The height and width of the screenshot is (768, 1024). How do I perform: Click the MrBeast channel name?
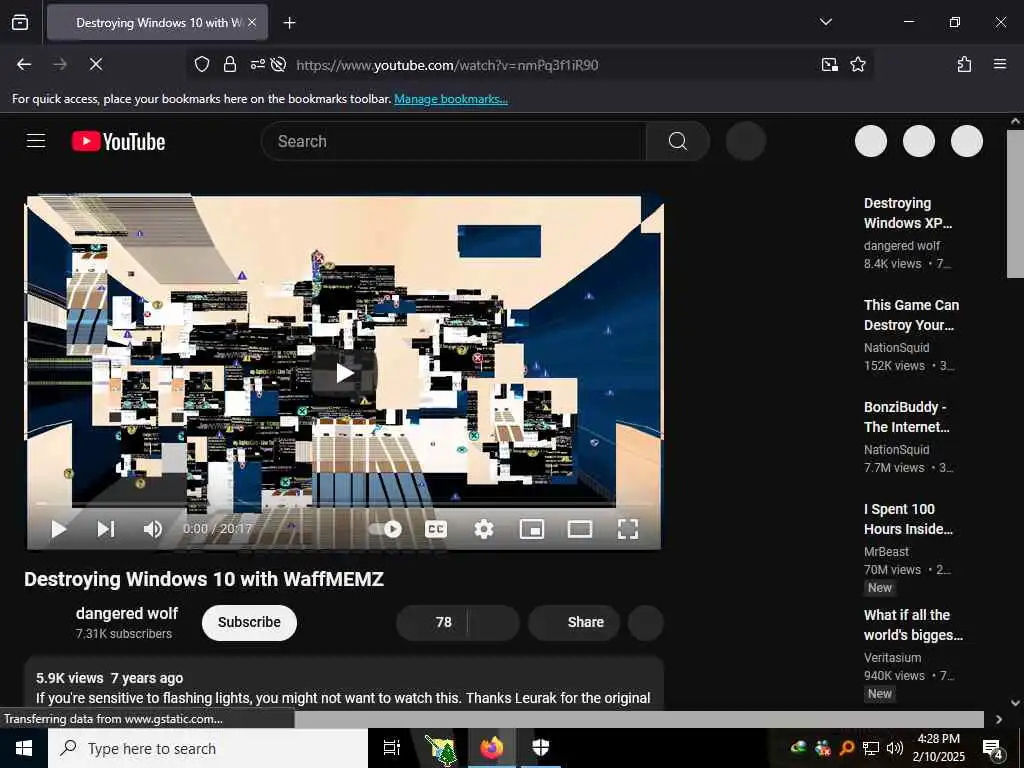click(886, 552)
